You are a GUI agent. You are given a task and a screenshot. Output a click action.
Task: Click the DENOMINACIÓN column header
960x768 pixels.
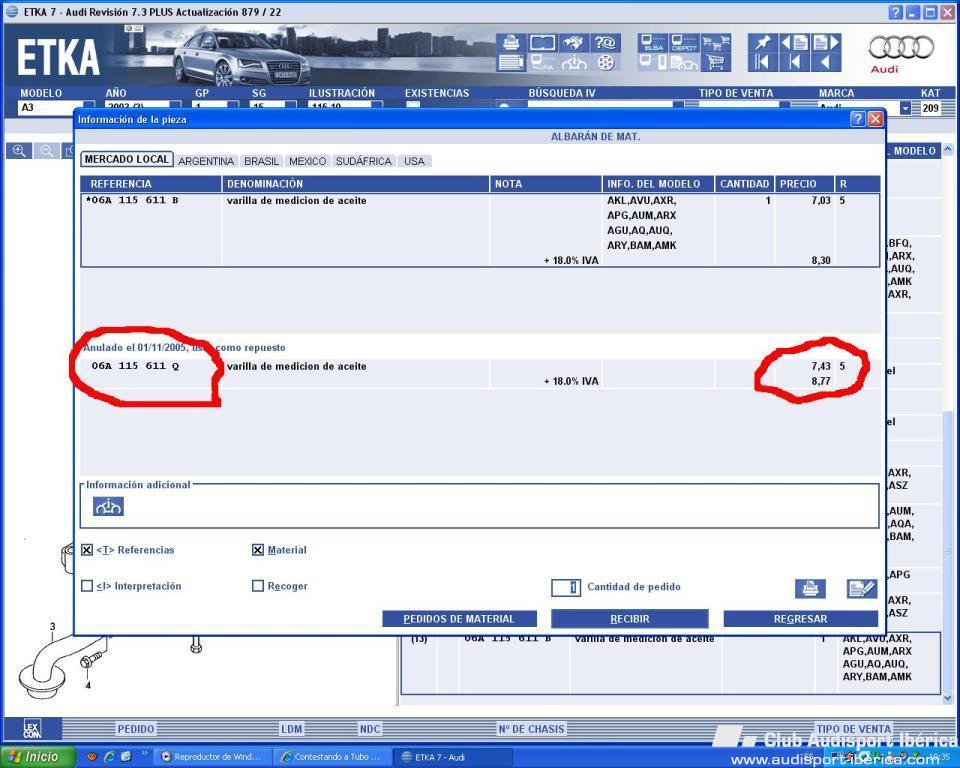click(355, 184)
